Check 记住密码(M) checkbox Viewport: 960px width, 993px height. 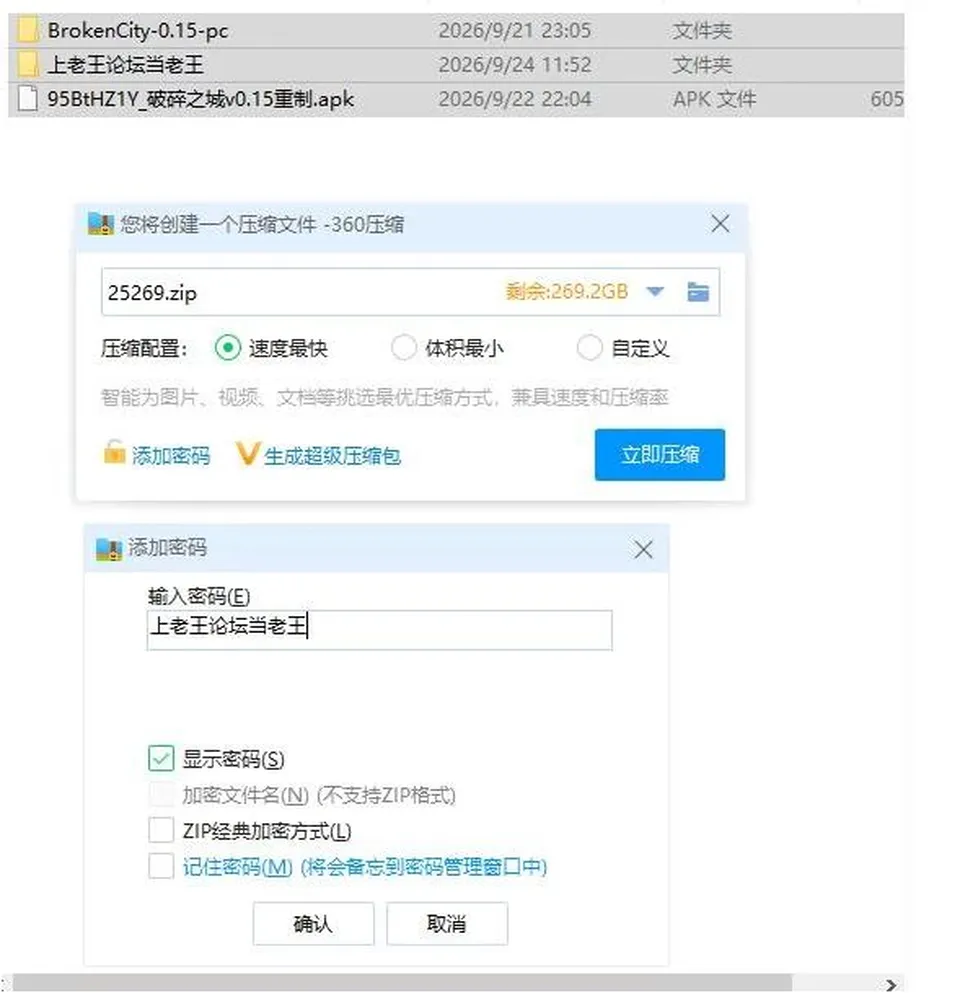(x=161, y=866)
